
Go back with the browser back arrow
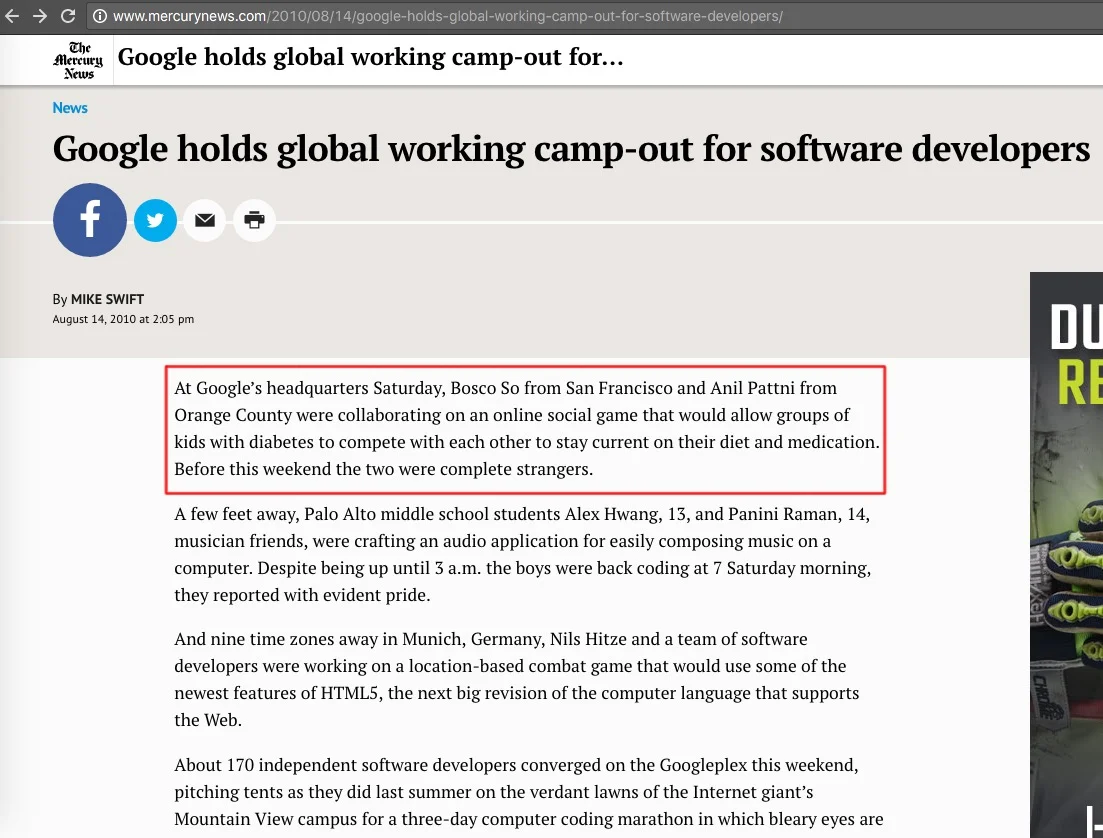(12, 15)
